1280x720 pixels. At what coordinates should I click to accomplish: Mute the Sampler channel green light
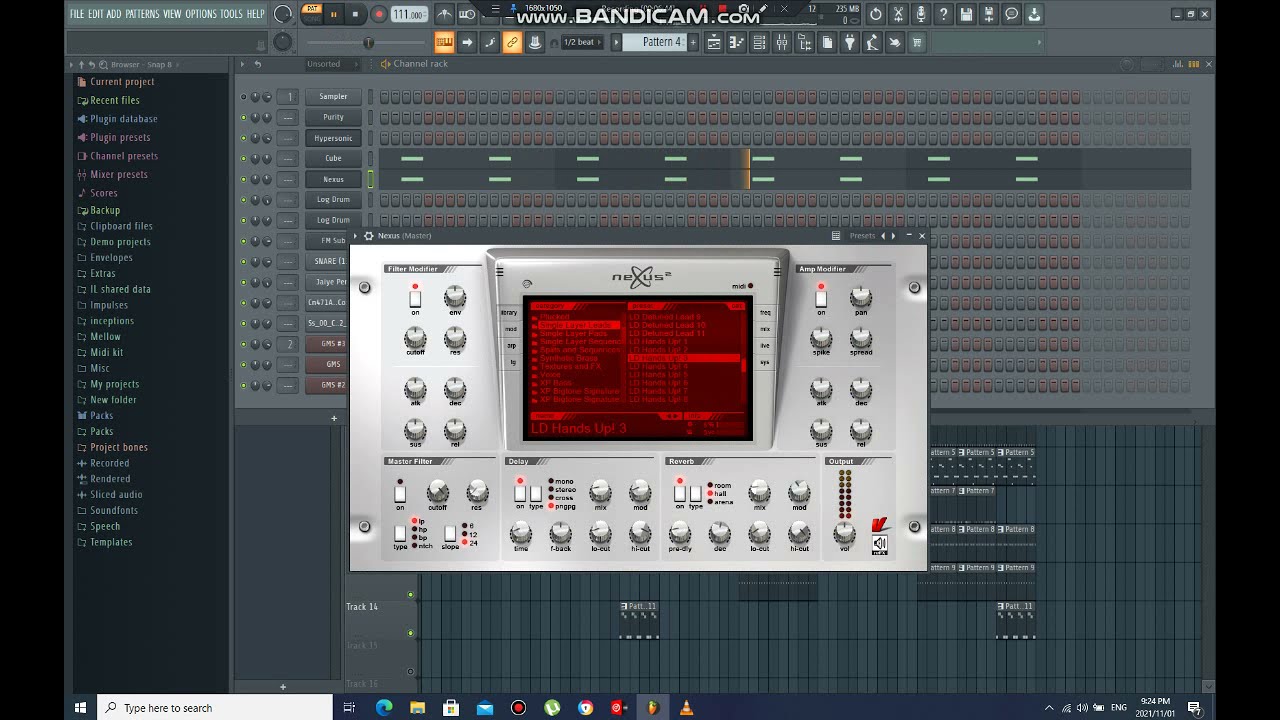tap(243, 97)
